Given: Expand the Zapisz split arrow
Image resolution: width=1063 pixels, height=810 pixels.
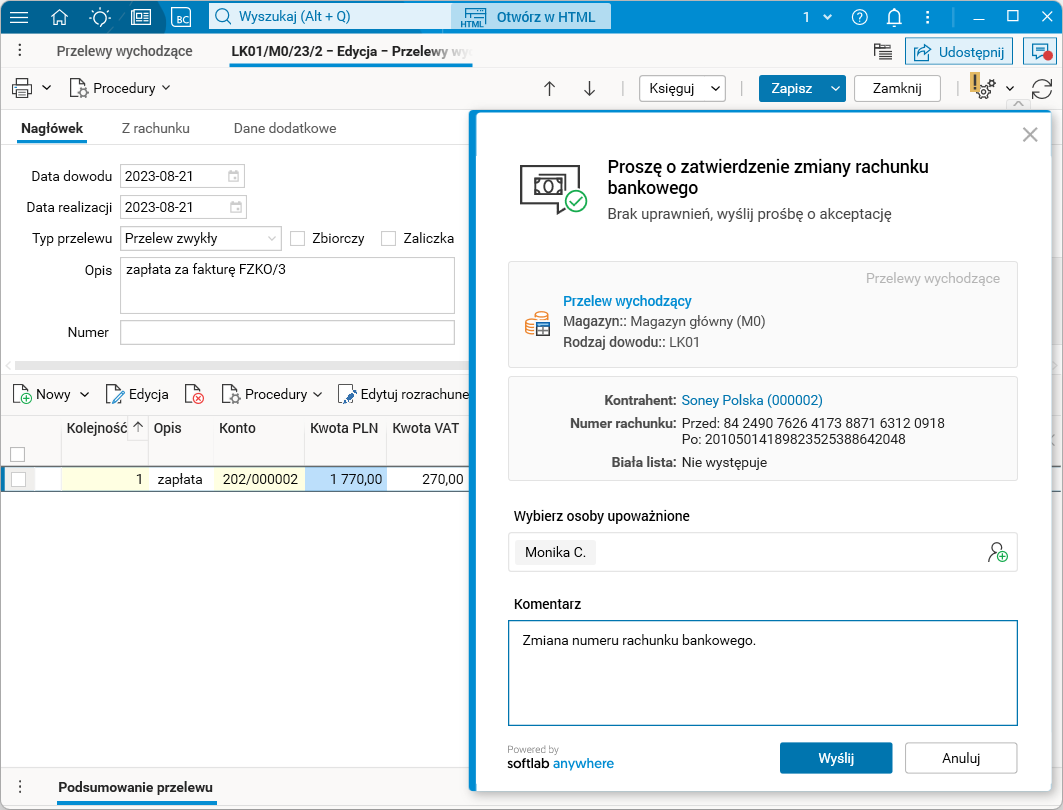Looking at the screenshot, I should (835, 88).
